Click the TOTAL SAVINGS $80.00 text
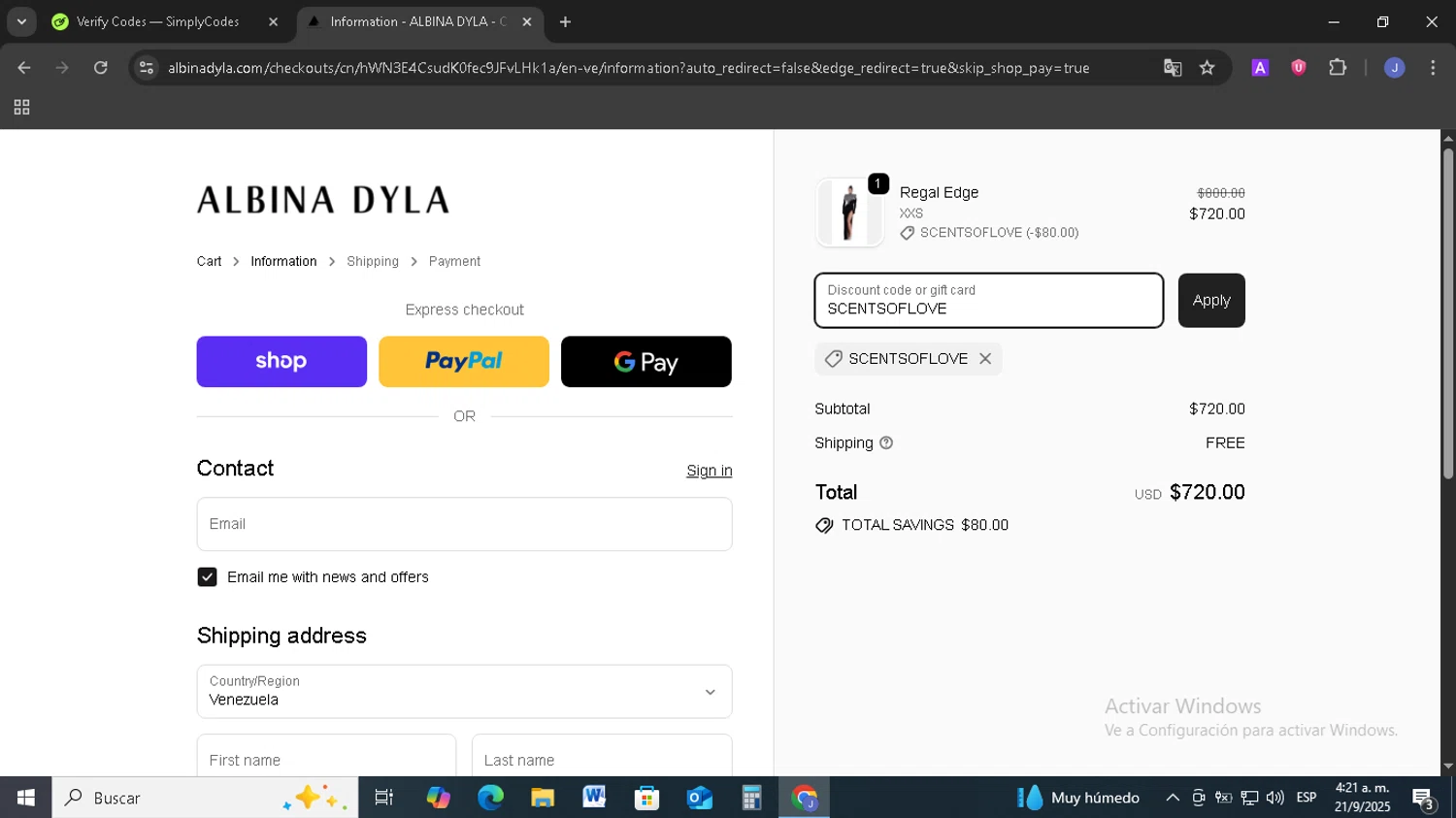 click(x=925, y=525)
